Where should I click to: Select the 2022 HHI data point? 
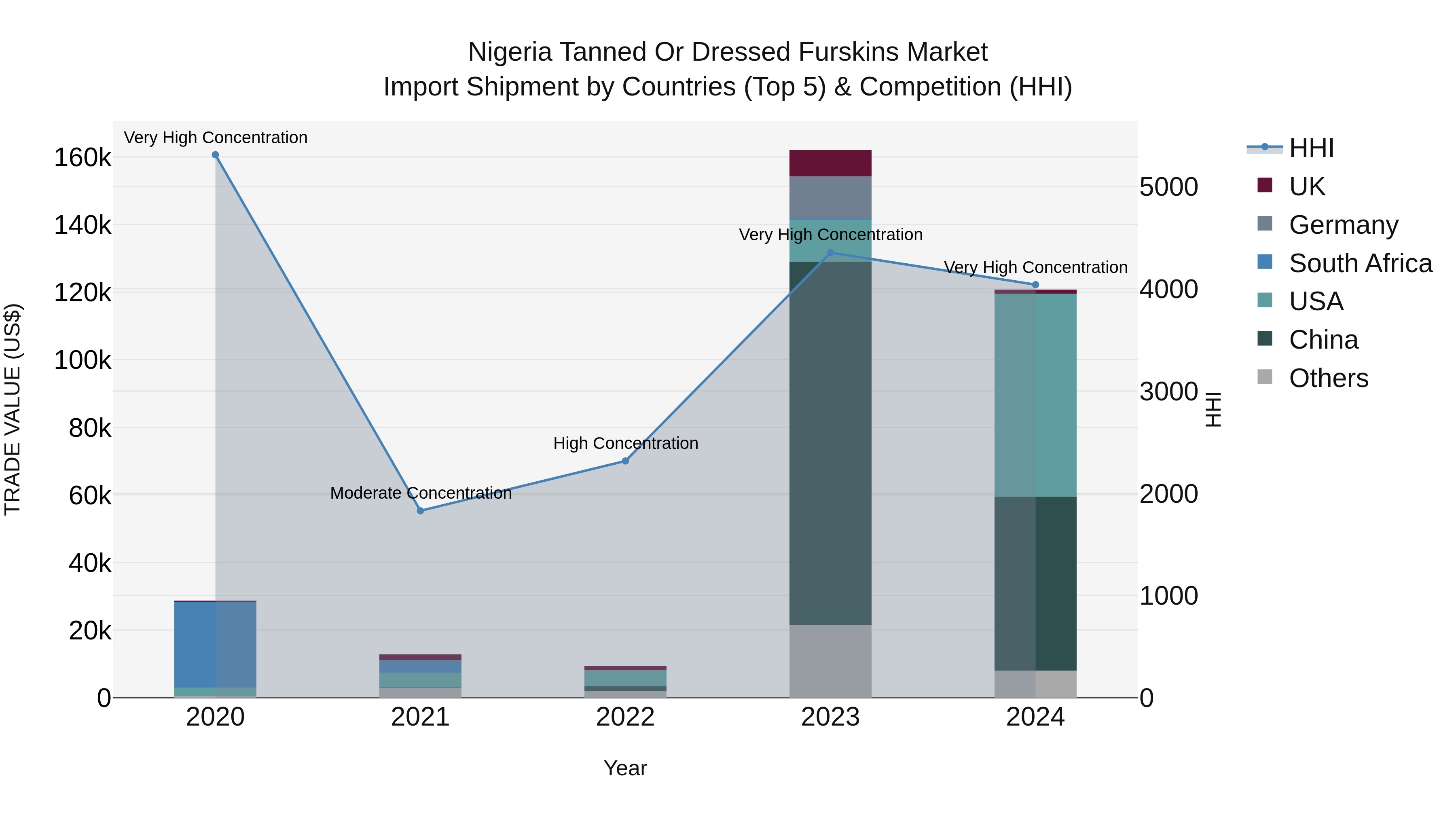[625, 461]
